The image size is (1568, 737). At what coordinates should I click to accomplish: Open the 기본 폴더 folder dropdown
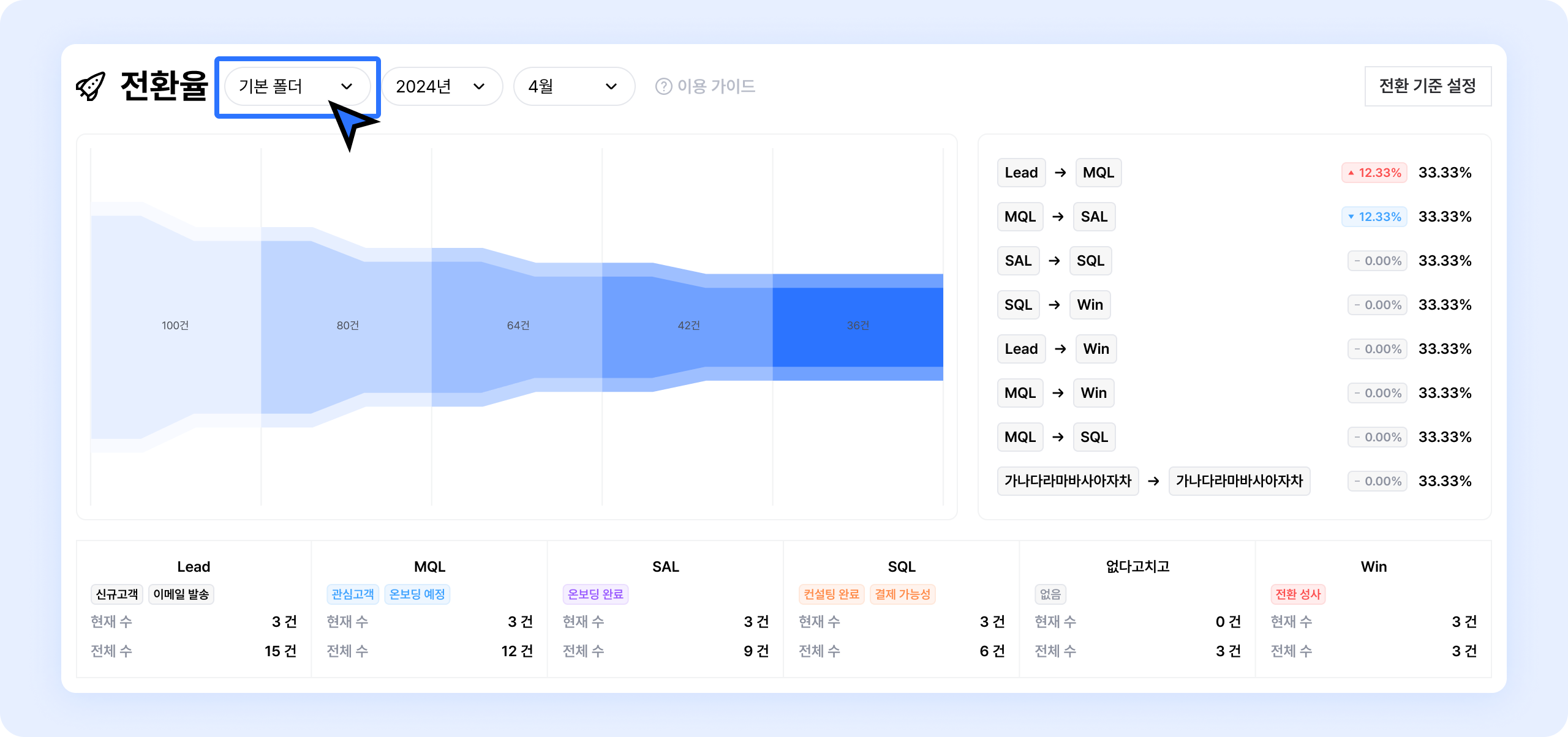(x=288, y=86)
